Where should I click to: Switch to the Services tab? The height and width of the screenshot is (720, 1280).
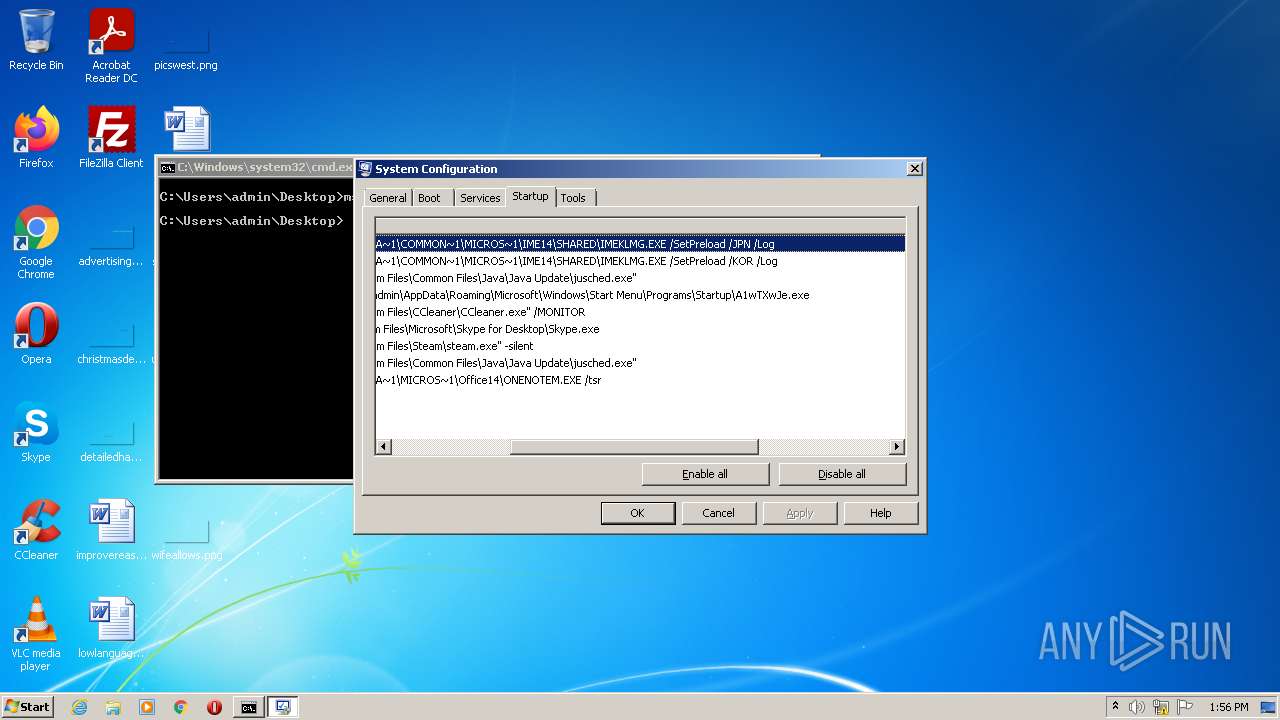480,198
